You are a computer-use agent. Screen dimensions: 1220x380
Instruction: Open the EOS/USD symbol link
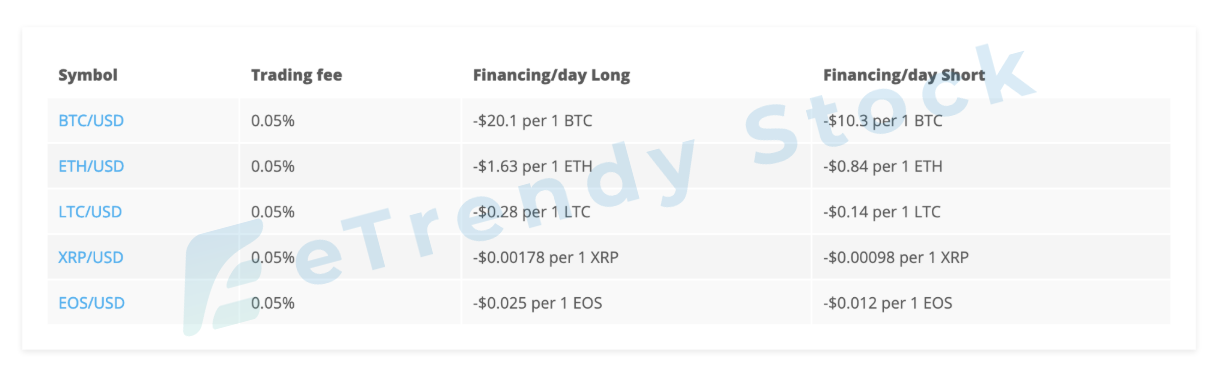pos(91,303)
